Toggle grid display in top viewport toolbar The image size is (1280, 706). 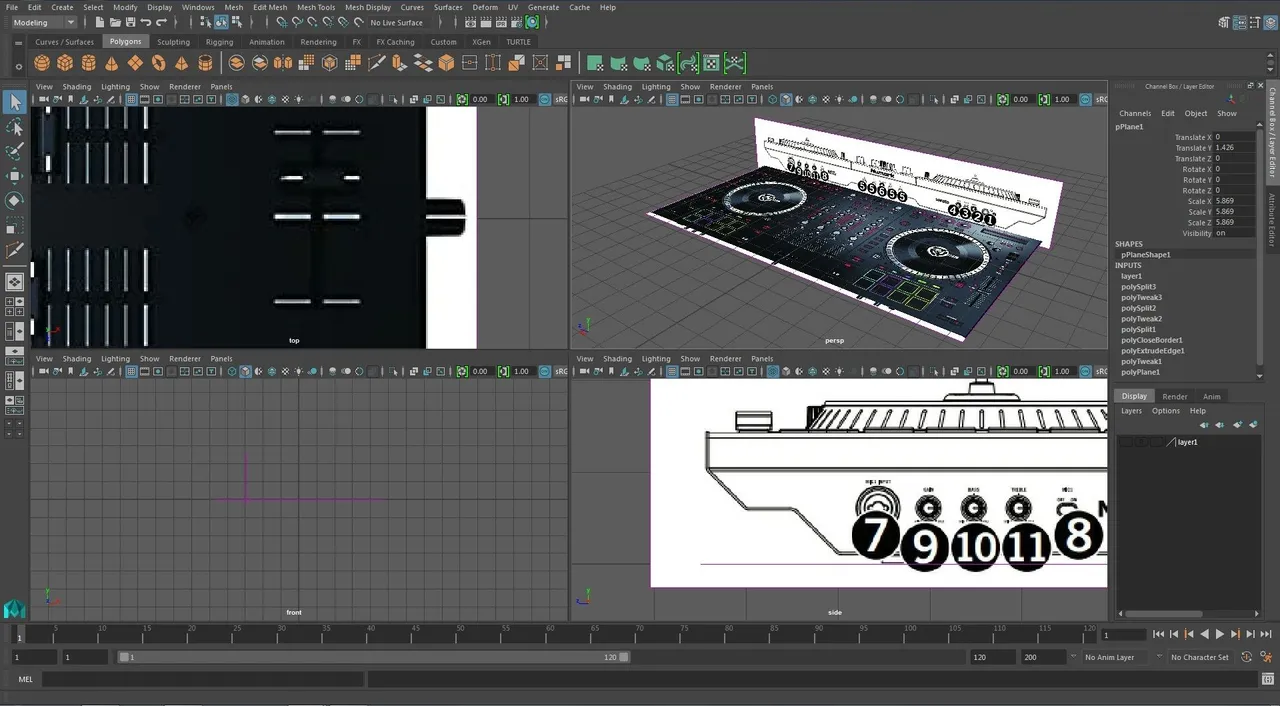(x=131, y=99)
